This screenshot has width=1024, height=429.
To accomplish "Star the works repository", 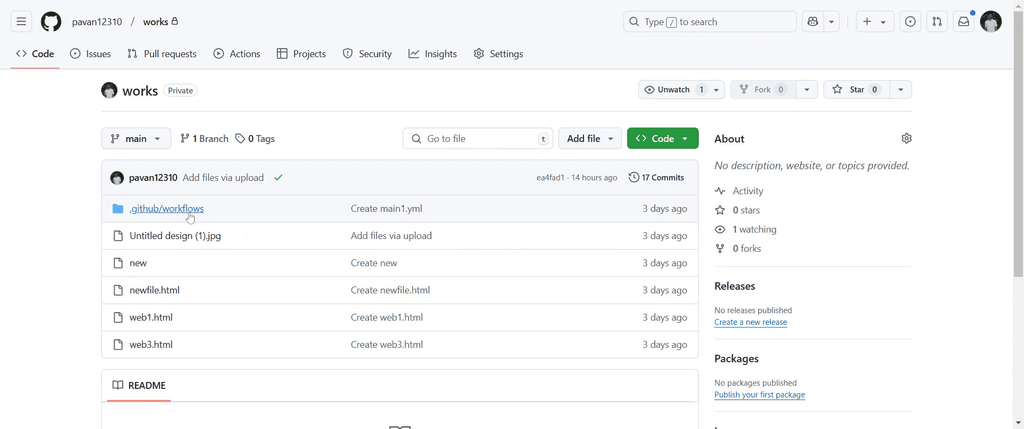I will (x=856, y=89).
